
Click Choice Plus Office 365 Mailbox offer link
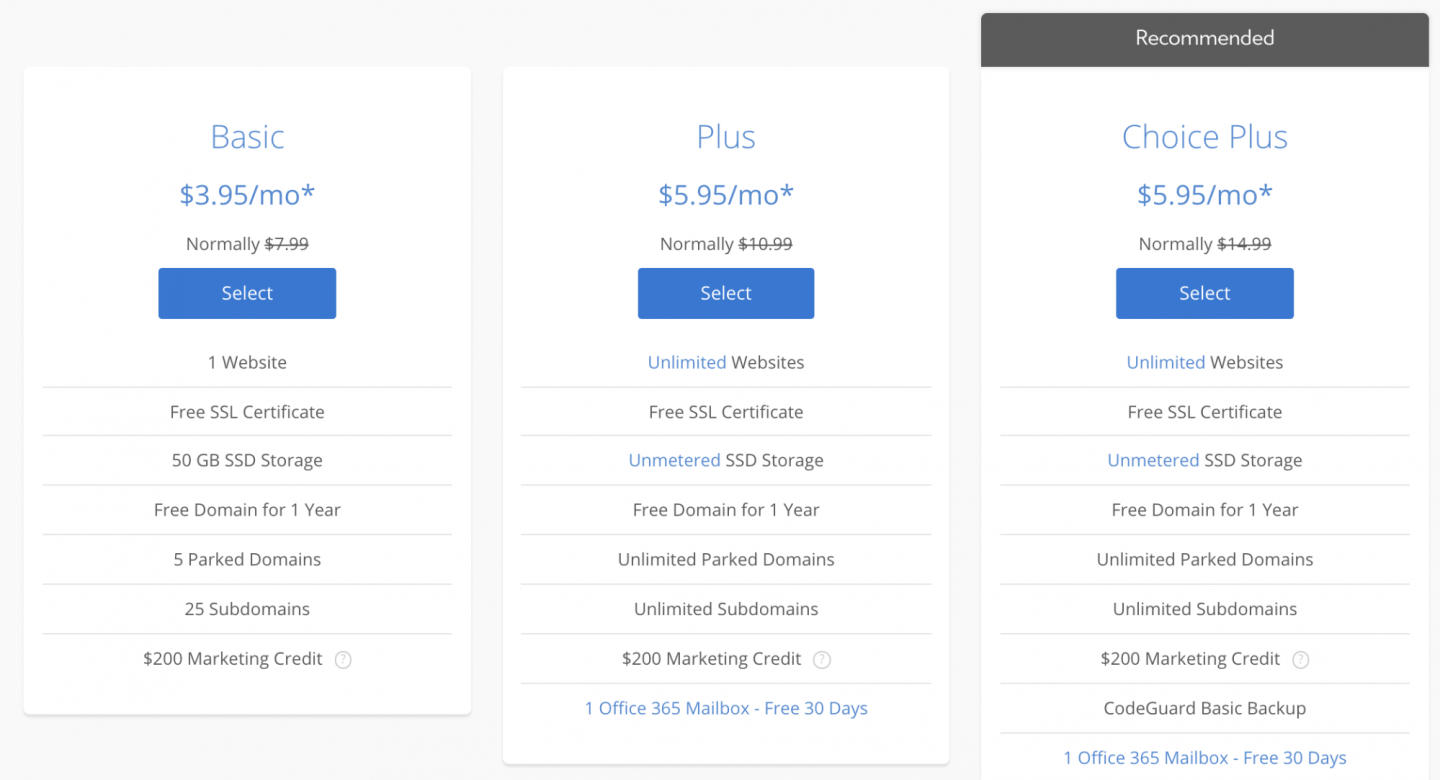(x=1205, y=758)
